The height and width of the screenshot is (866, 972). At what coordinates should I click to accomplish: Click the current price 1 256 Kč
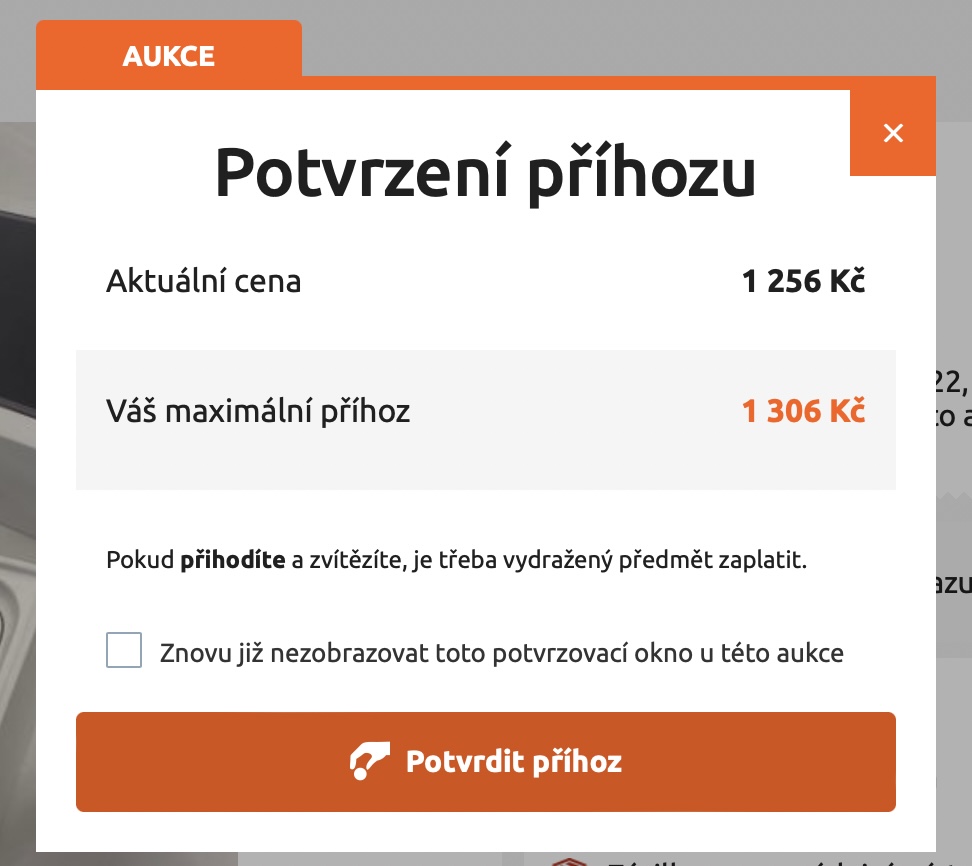(x=803, y=281)
